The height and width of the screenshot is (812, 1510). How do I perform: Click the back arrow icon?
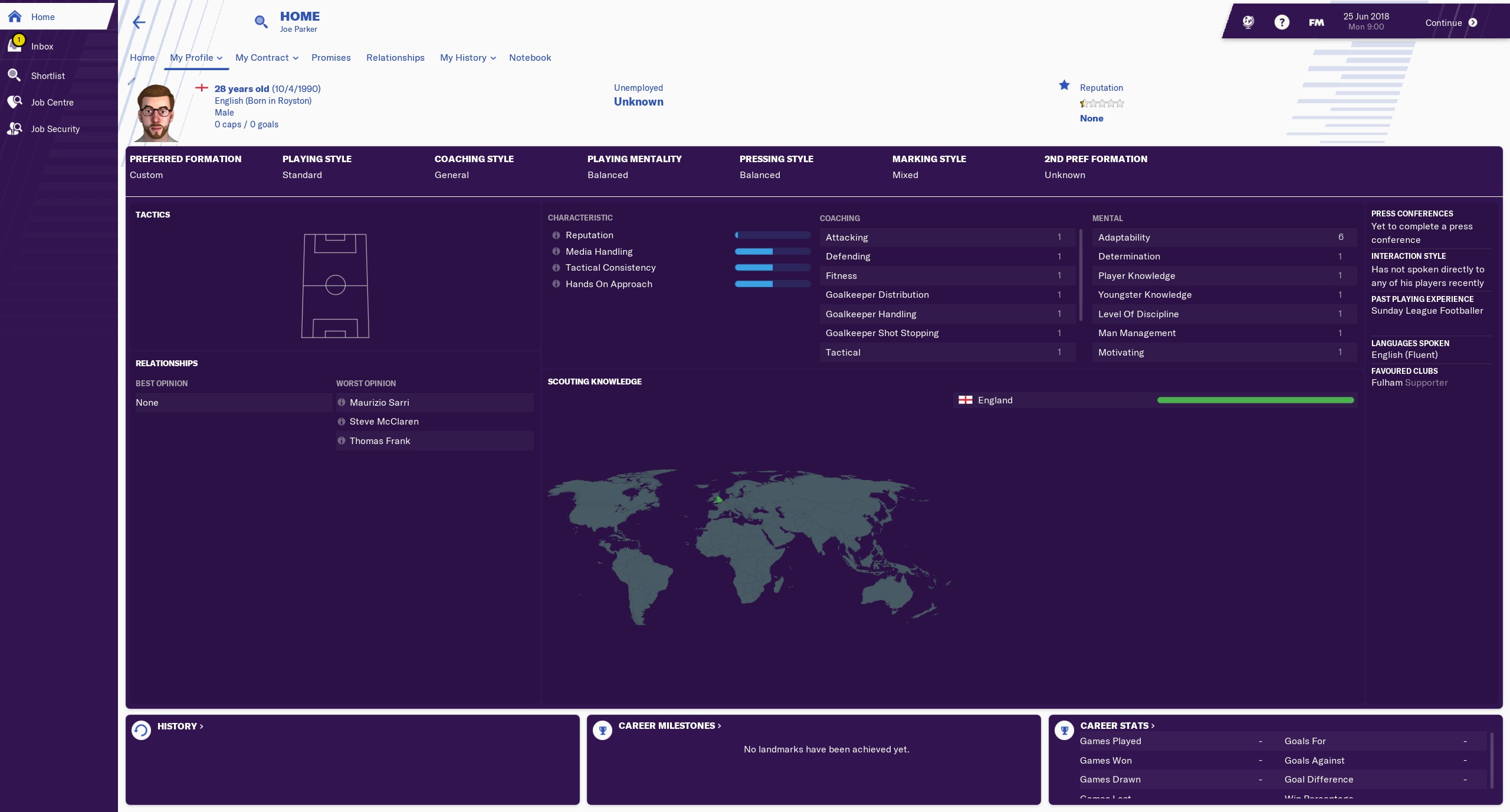[x=139, y=22]
